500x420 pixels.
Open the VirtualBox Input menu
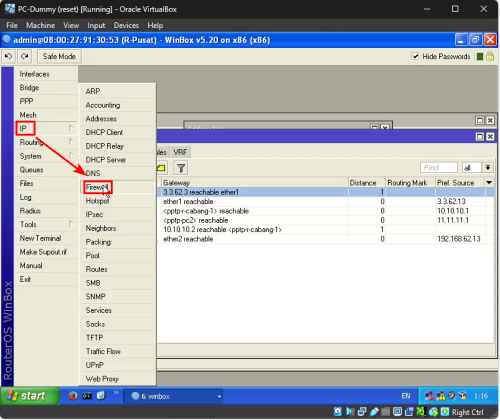pyautogui.click(x=96, y=25)
